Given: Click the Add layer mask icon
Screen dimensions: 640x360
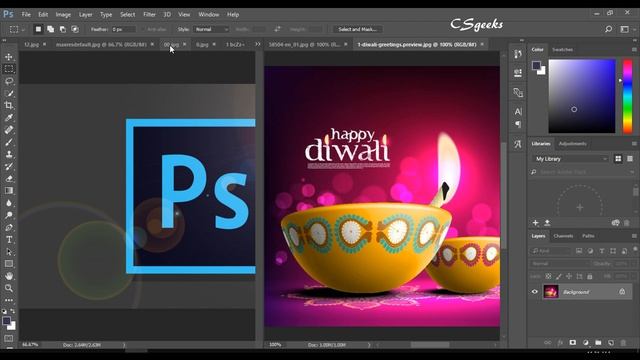Looking at the screenshot, I should point(573,342).
